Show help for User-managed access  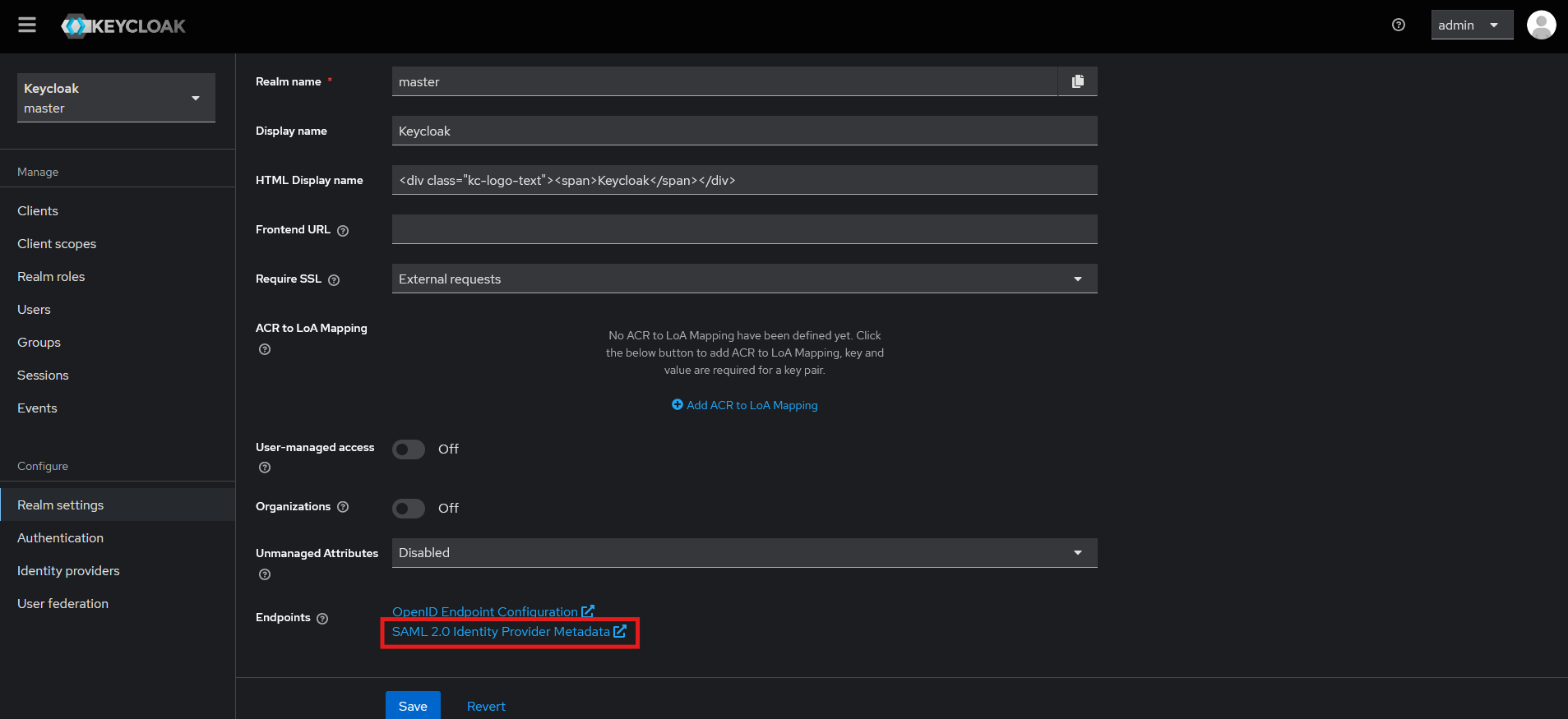pos(265,468)
